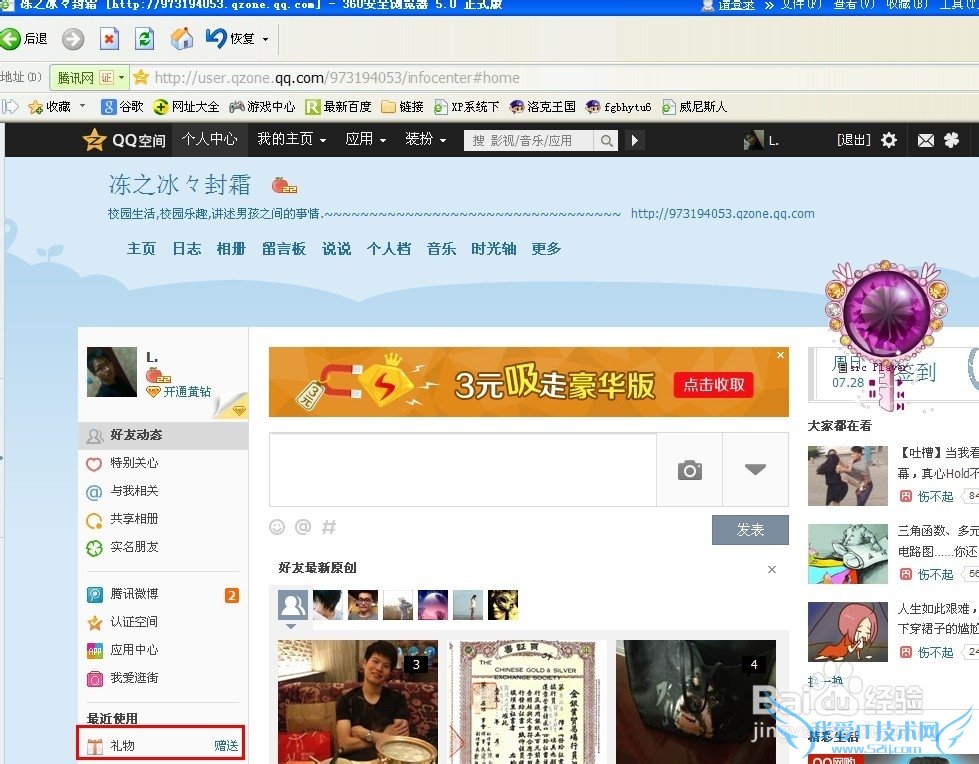The image size is (979, 764).
Task: Click the magnifier search icon
Action: coord(606,140)
